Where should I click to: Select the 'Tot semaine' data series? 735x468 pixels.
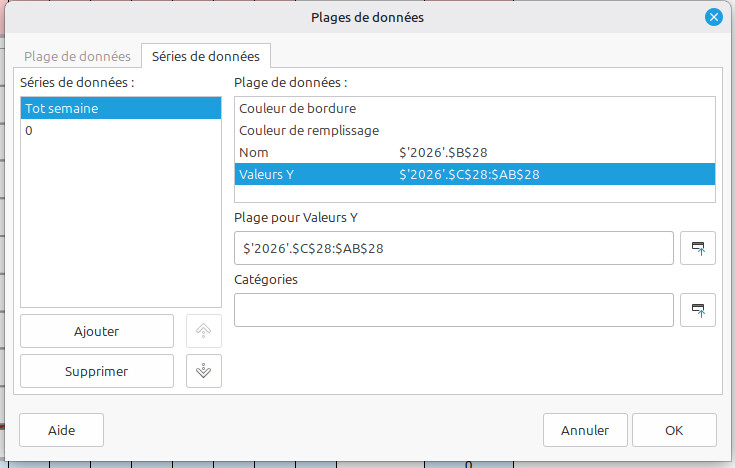click(x=120, y=109)
